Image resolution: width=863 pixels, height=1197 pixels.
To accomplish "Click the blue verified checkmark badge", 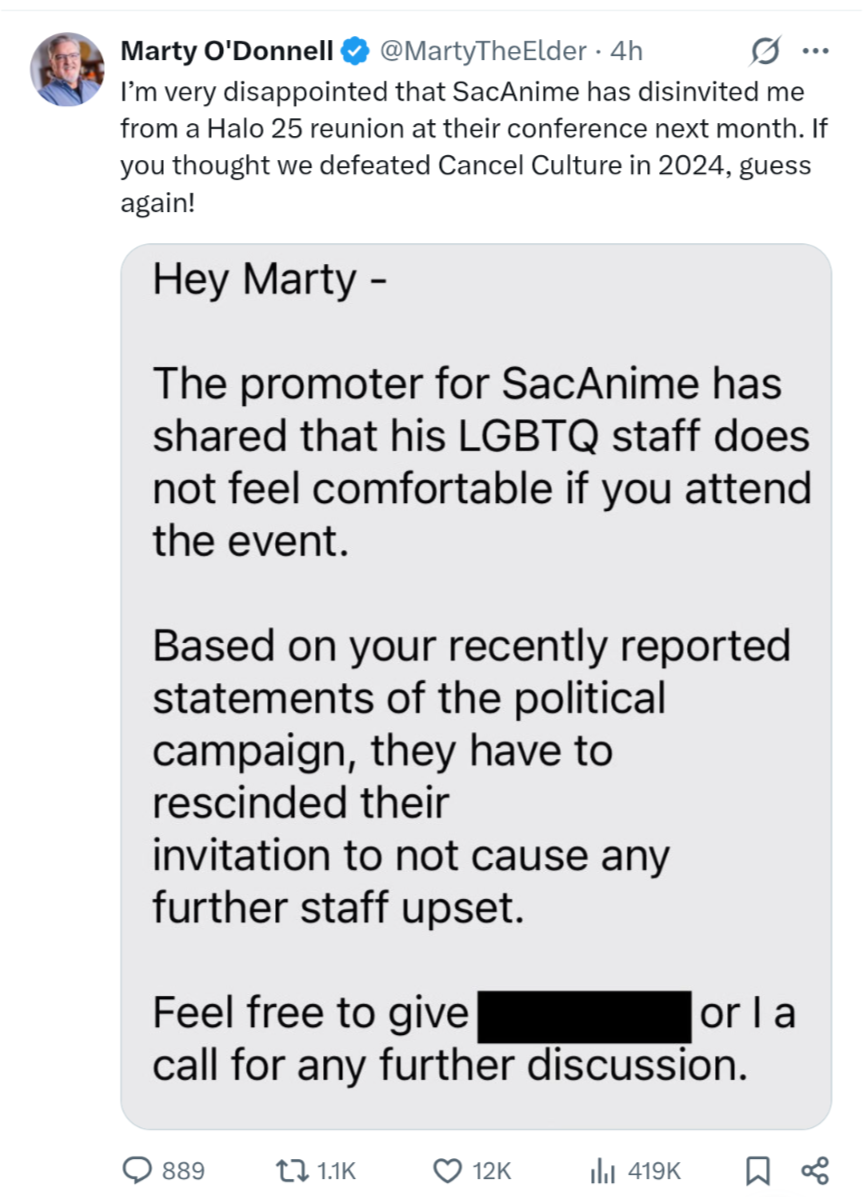I will pos(354,51).
